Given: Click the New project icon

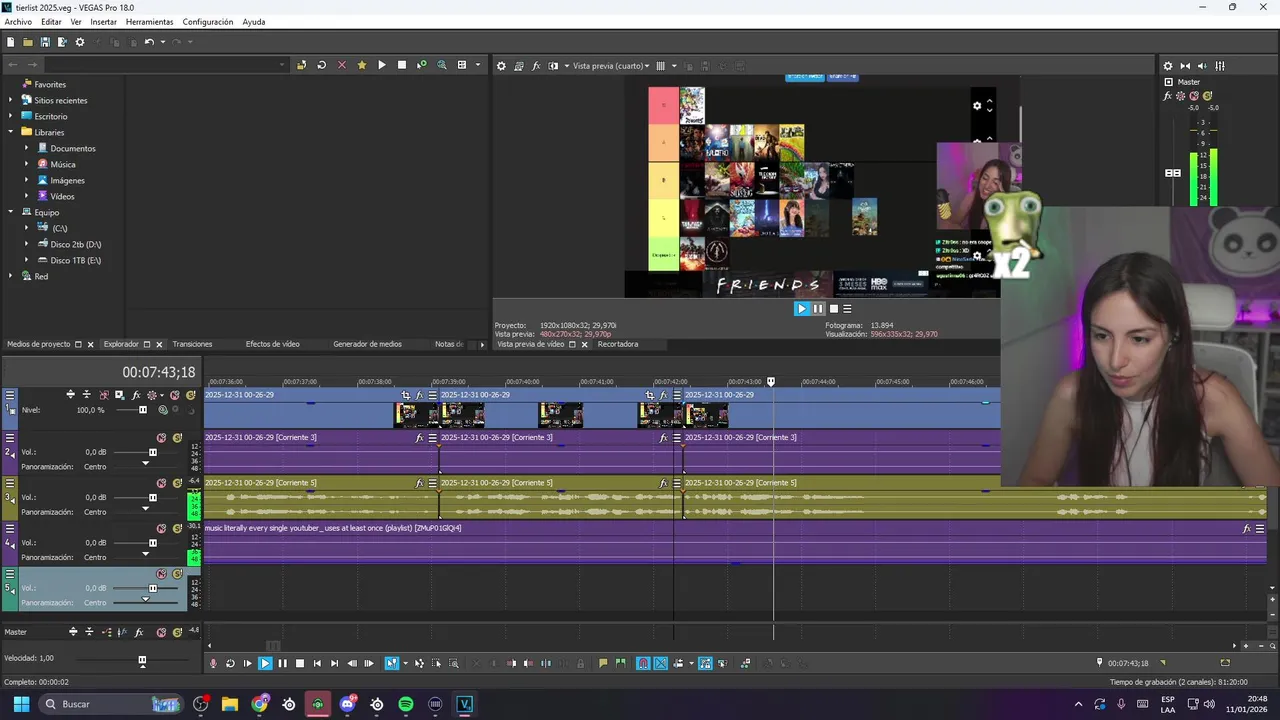Looking at the screenshot, I should click(10, 42).
